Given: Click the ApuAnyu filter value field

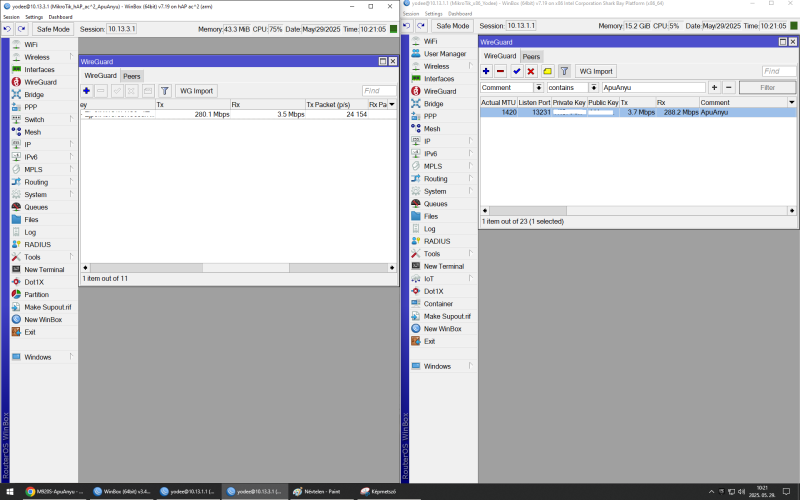Looking at the screenshot, I should click(x=654, y=88).
